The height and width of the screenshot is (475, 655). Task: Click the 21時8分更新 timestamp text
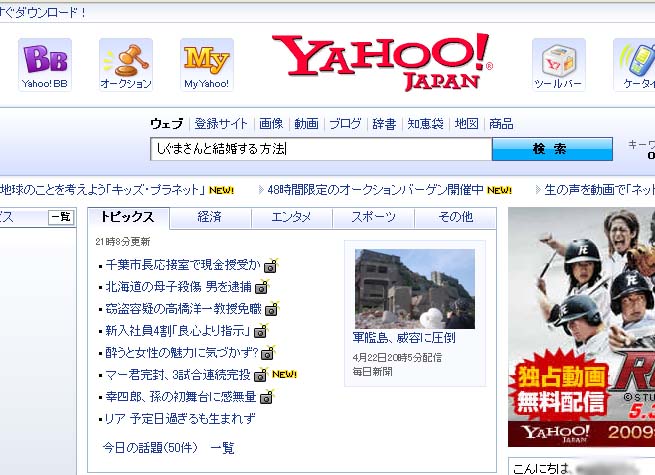tap(123, 242)
